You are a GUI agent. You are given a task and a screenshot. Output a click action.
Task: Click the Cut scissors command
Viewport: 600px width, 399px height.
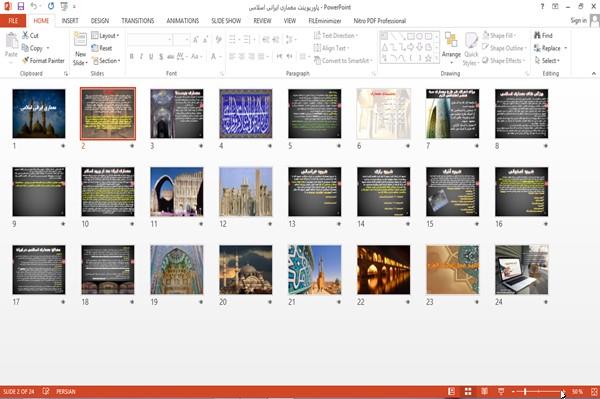click(30, 36)
